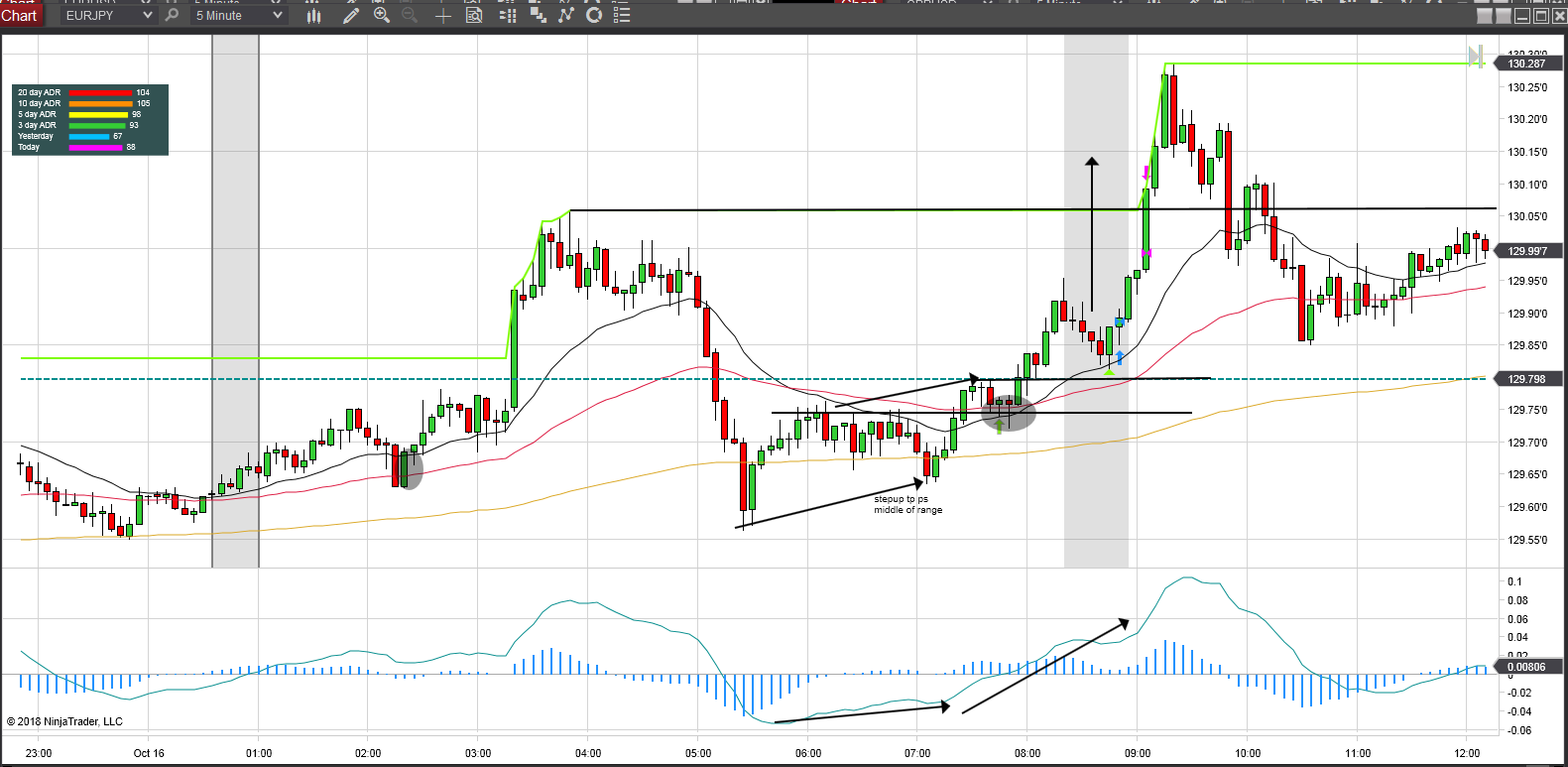Open the data box icon

[474, 15]
